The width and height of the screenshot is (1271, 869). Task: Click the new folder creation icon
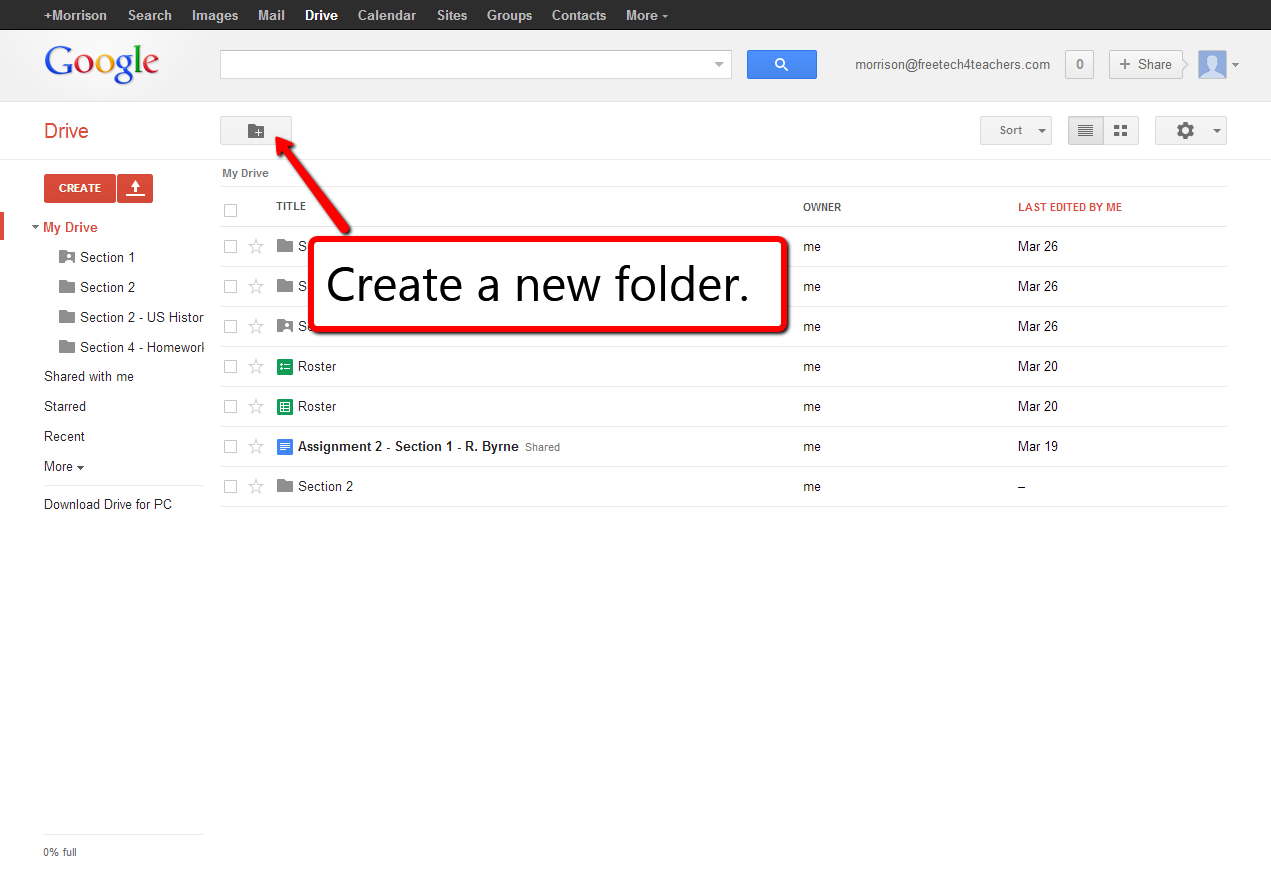[256, 130]
